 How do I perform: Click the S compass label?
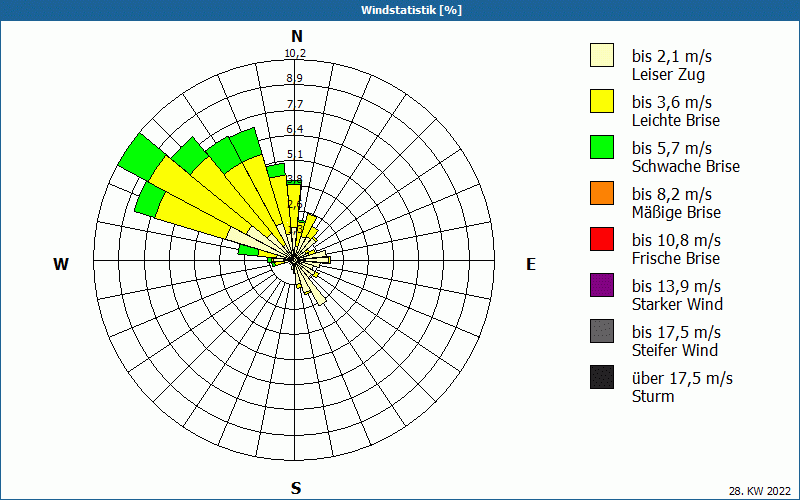click(296, 488)
